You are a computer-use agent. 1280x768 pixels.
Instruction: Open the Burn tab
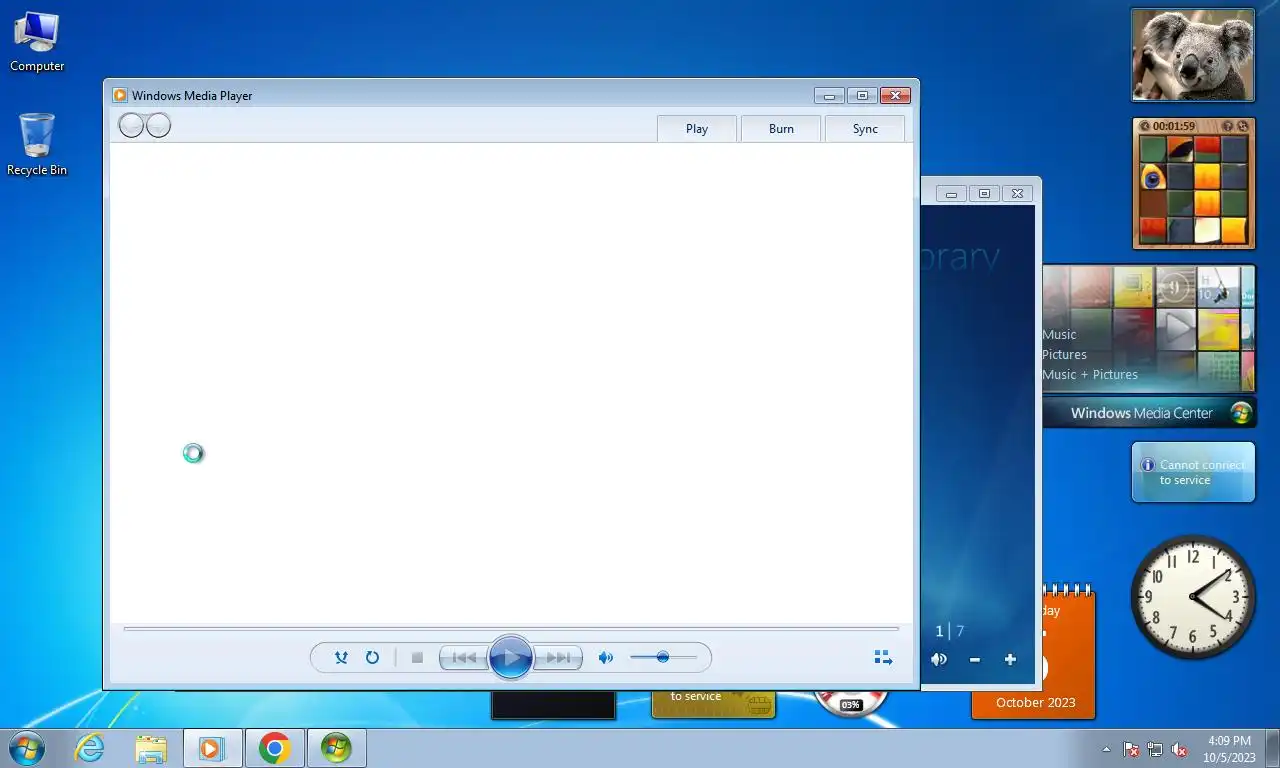[x=781, y=129]
